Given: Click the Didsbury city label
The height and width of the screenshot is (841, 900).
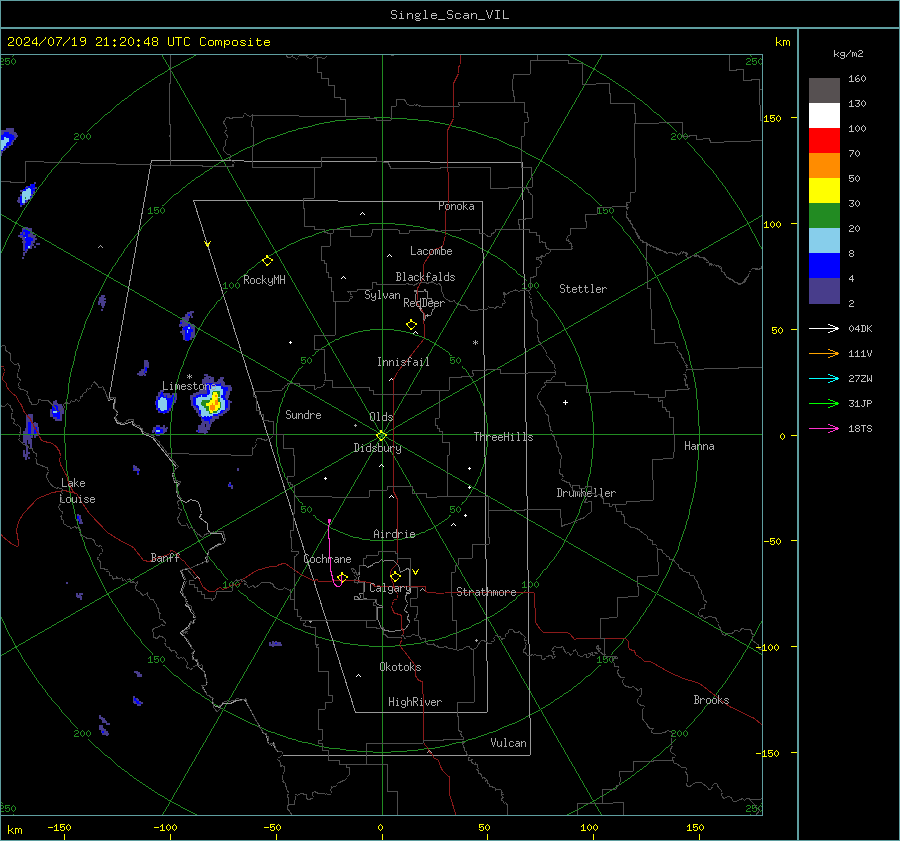Looking at the screenshot, I should pos(378,448).
